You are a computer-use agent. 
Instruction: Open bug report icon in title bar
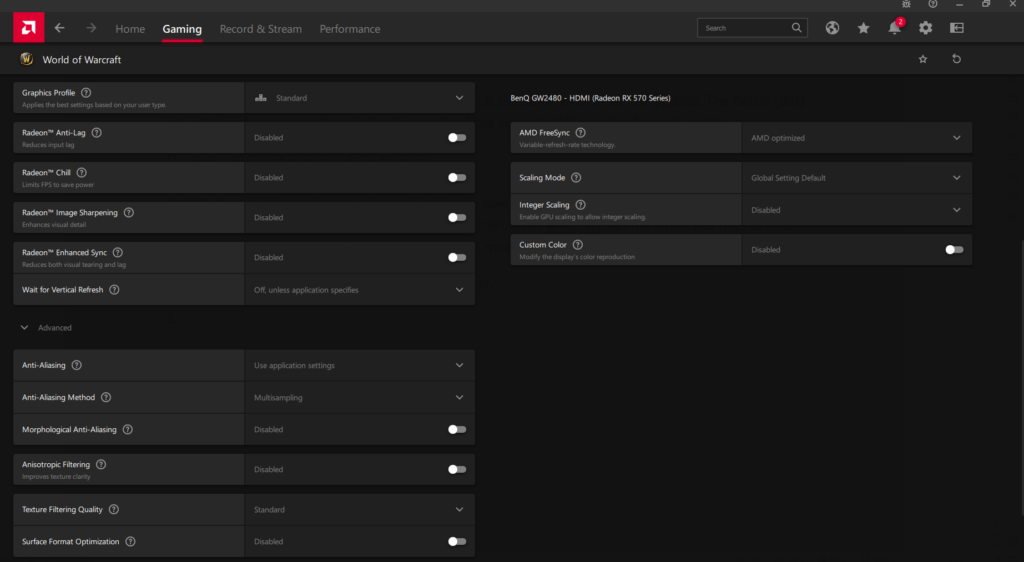coord(906,4)
